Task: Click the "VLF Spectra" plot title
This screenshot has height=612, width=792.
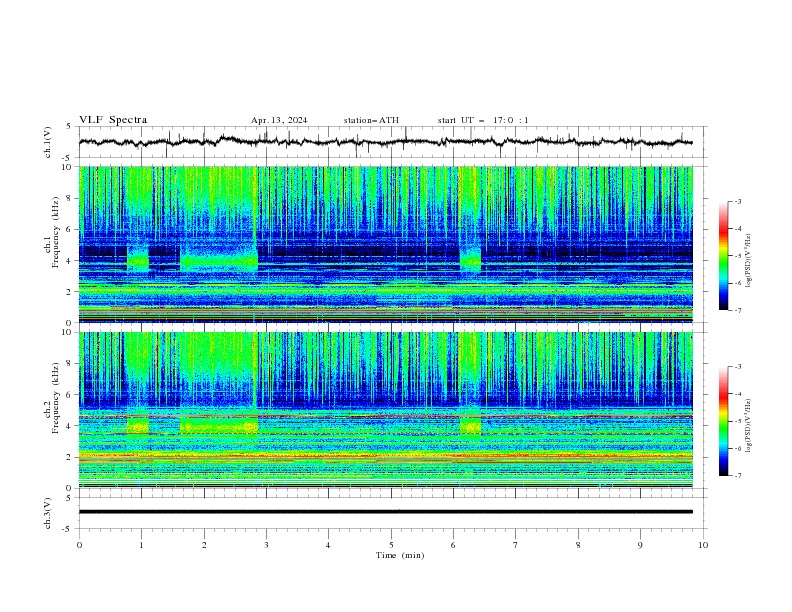Action: click(113, 120)
